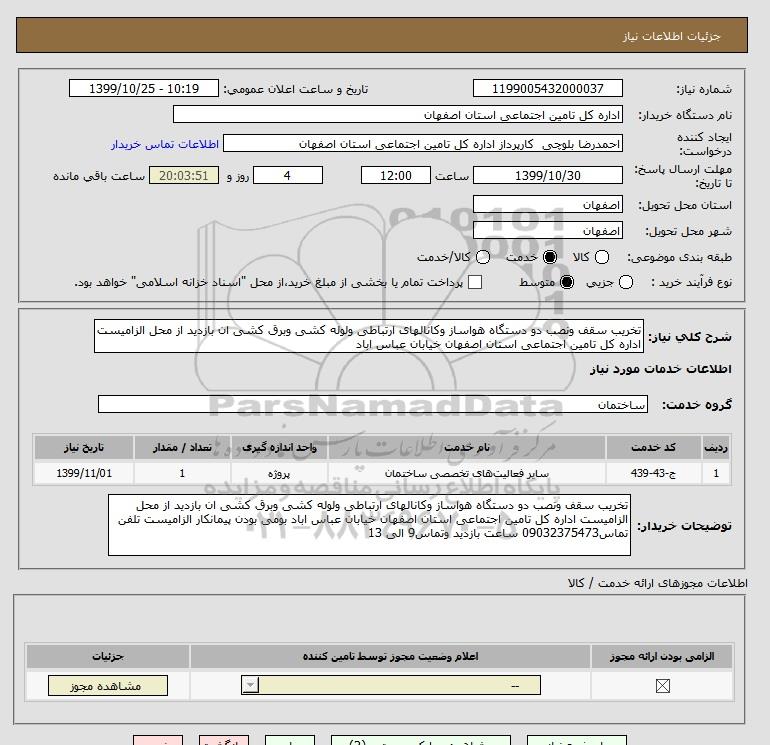770x745 pixels.
Task: Select the کالا radio button
Action: tap(602, 257)
